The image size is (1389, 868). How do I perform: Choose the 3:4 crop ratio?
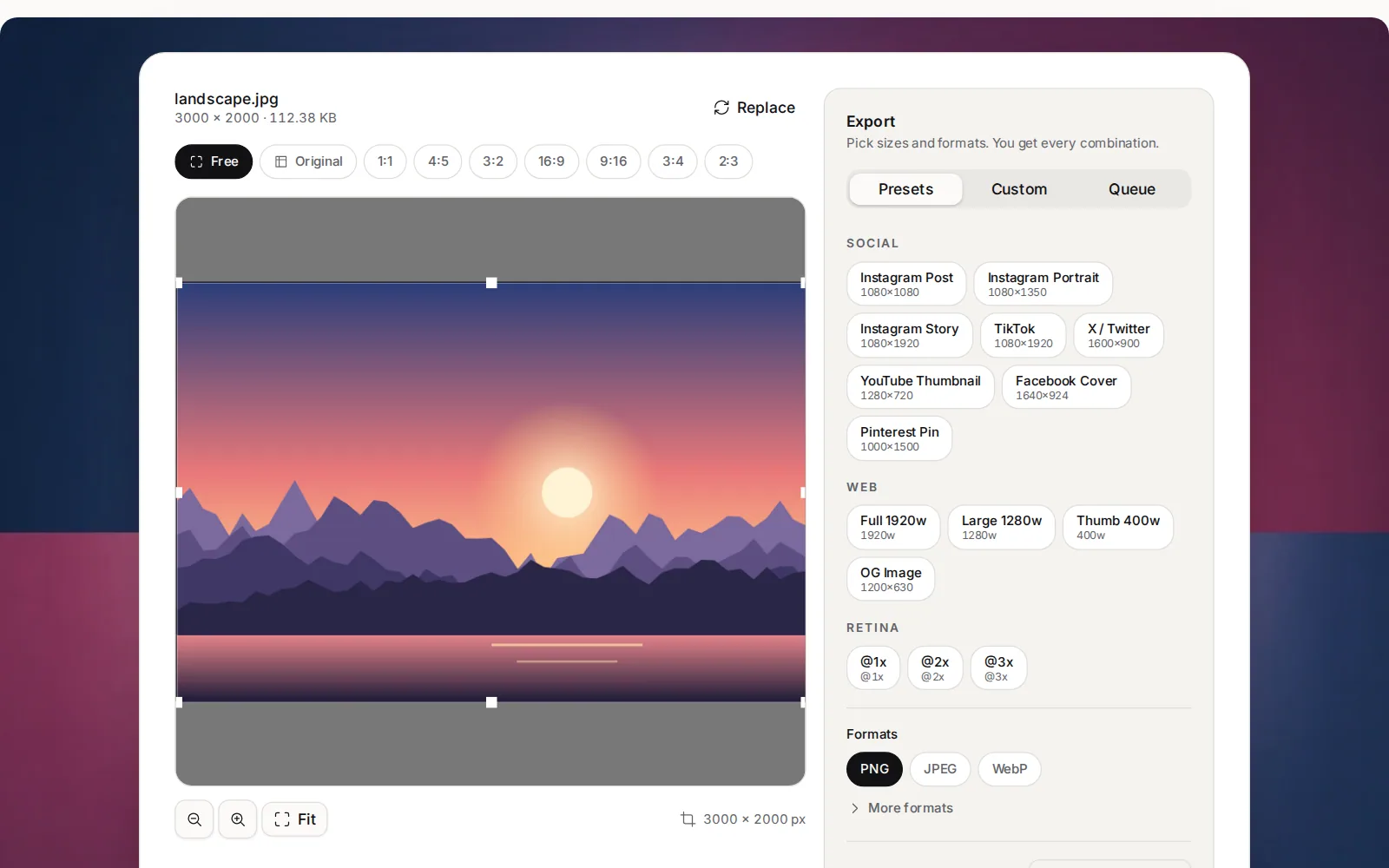pyautogui.click(x=673, y=161)
